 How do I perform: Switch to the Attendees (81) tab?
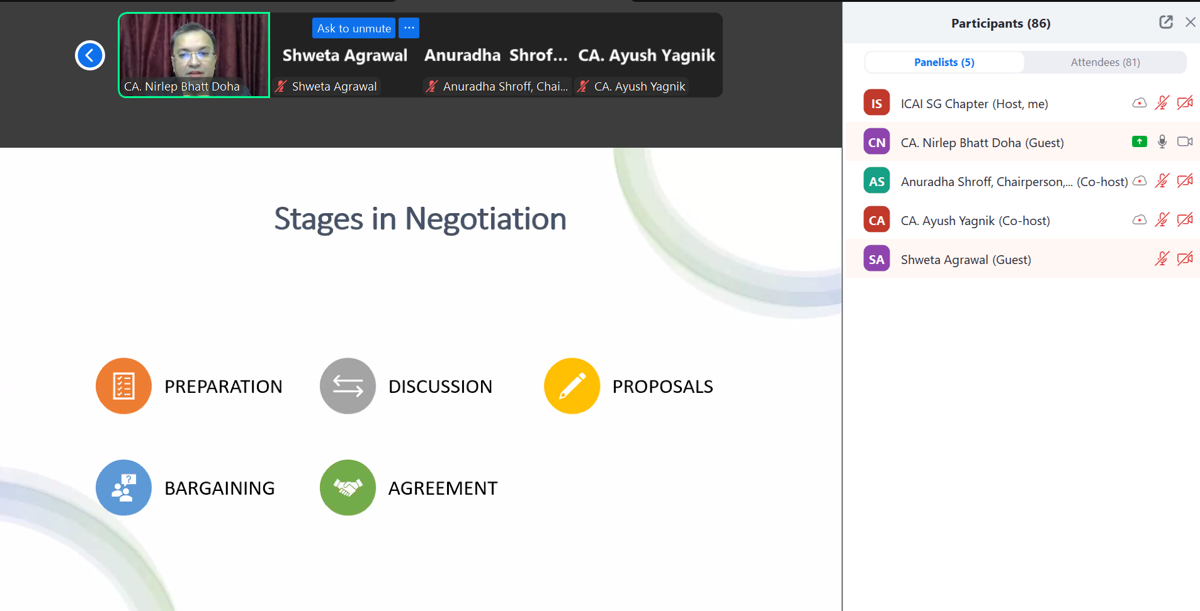1105,62
